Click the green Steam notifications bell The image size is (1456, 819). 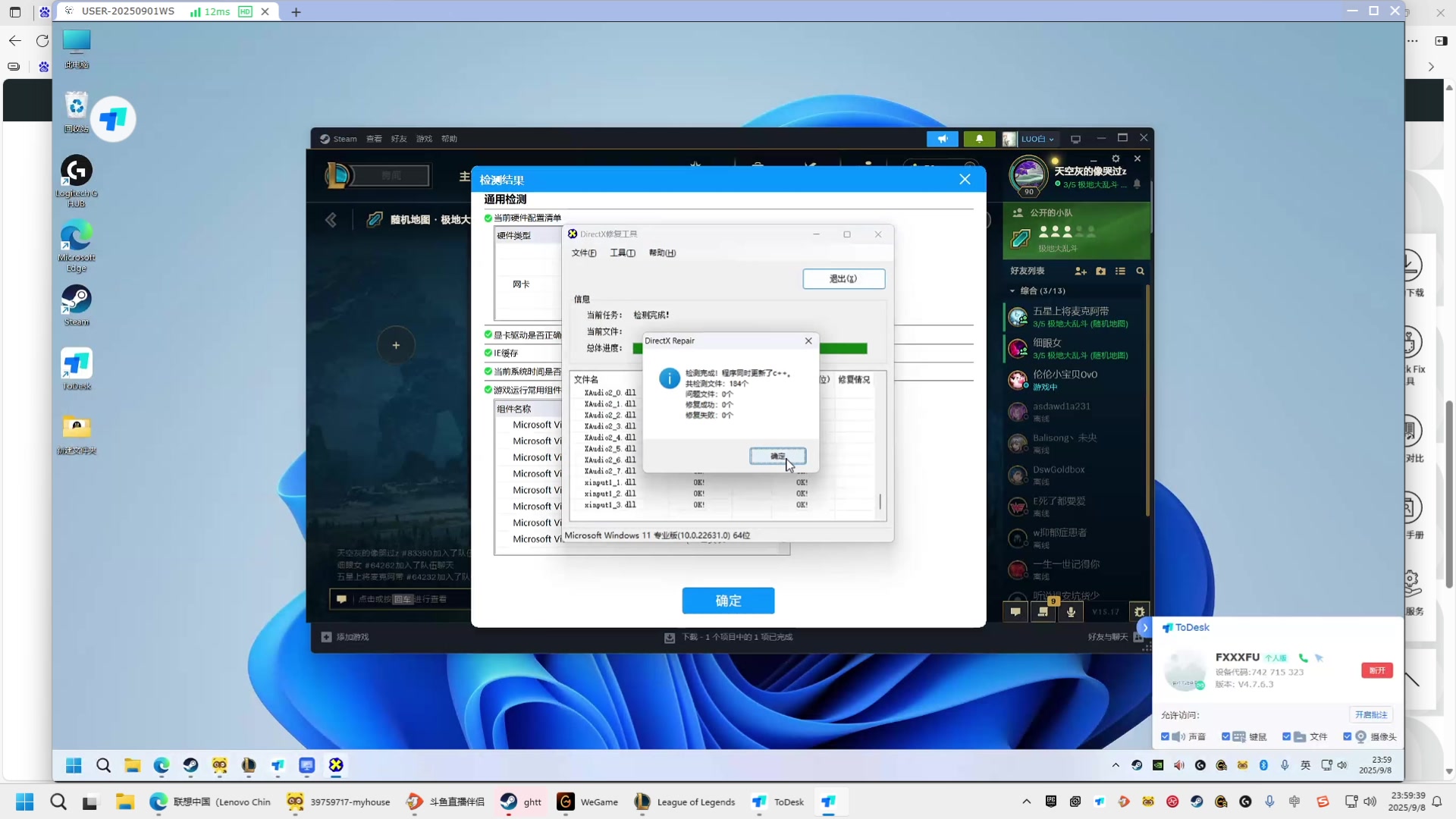point(979,139)
